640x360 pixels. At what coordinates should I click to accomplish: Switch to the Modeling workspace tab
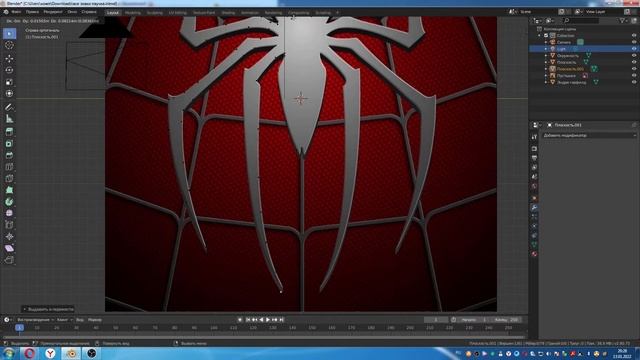pos(133,13)
